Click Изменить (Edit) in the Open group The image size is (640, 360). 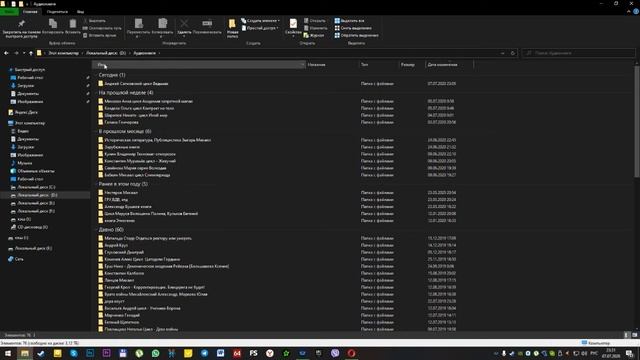pyautogui.click(x=316, y=28)
